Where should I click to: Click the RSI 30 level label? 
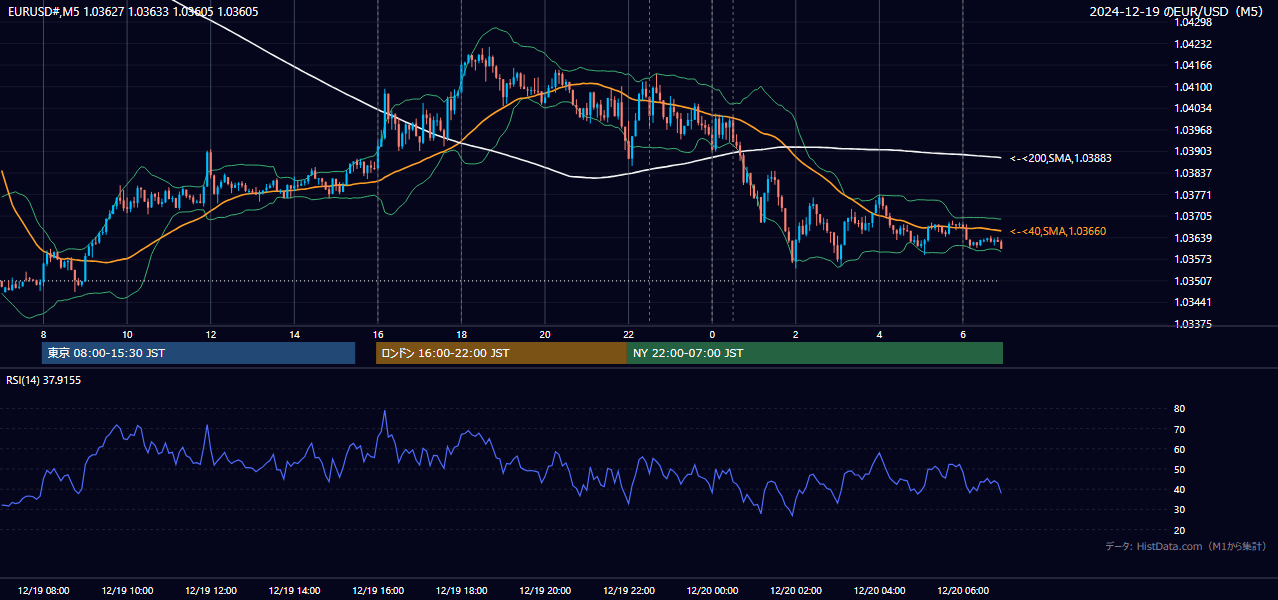(1179, 510)
